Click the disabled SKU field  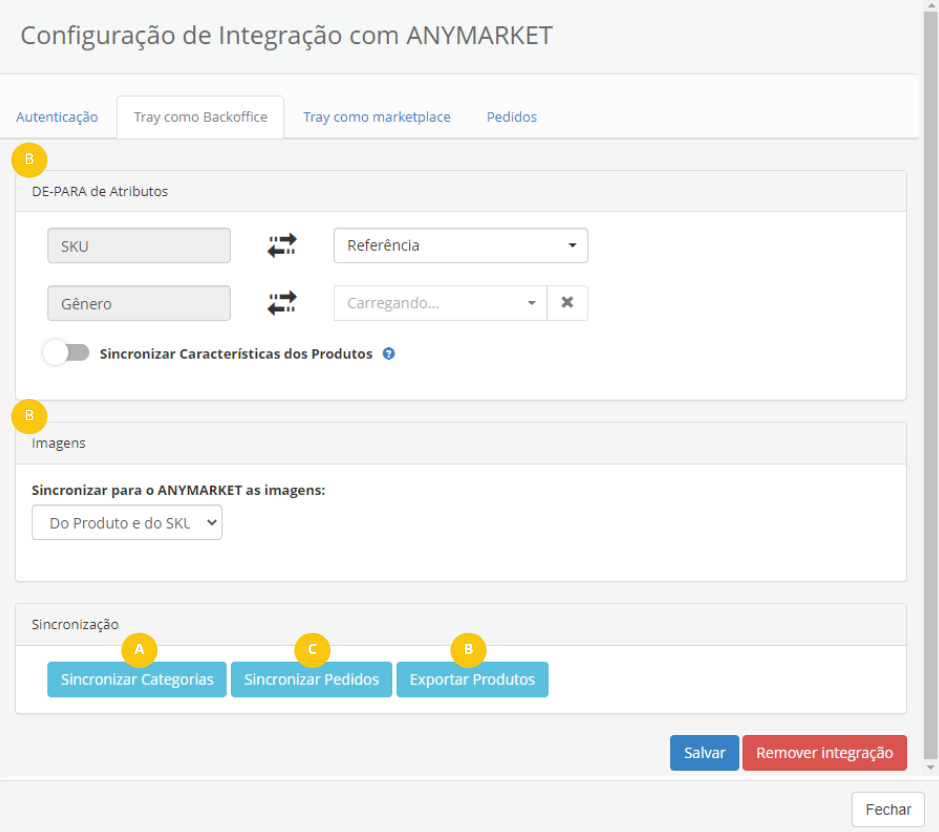point(139,246)
